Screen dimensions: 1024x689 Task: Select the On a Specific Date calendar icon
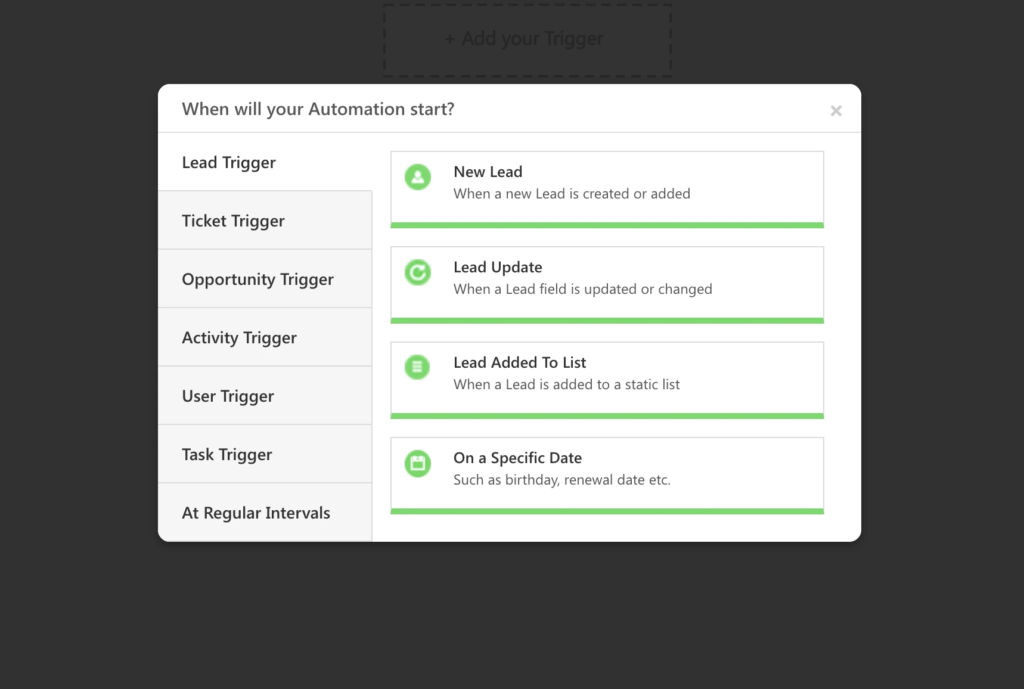[417, 463]
